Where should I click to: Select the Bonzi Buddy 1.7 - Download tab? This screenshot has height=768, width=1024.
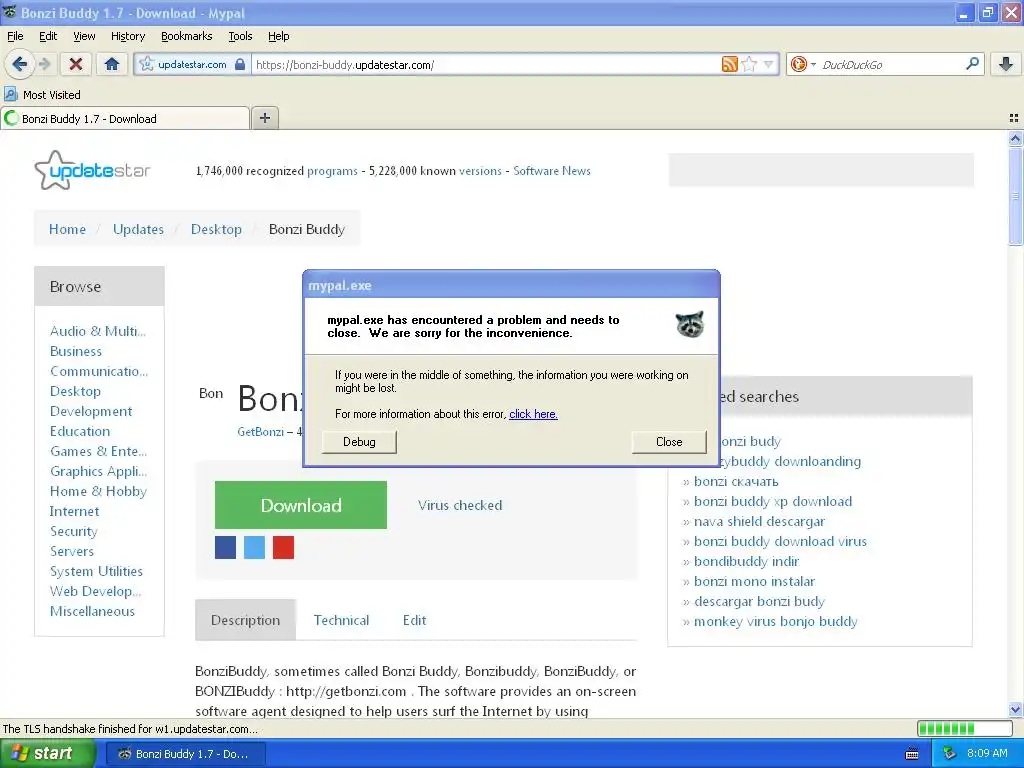[x=125, y=119]
